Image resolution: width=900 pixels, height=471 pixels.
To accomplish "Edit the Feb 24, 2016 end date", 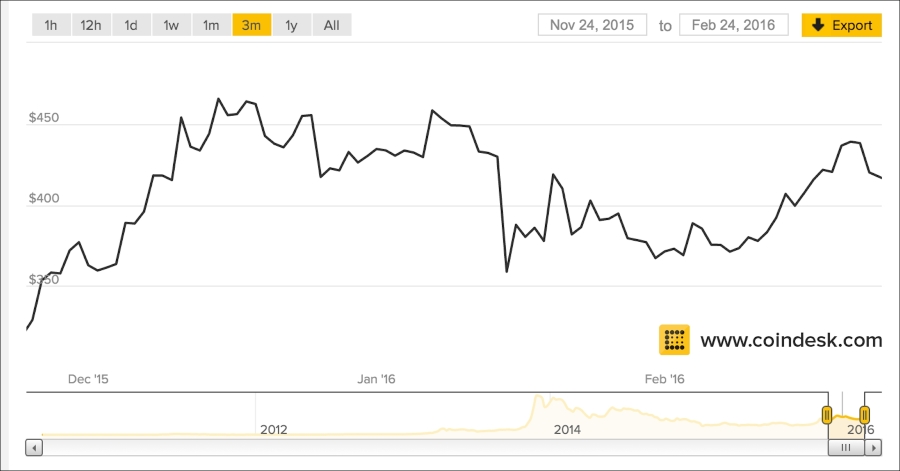I will point(734,25).
